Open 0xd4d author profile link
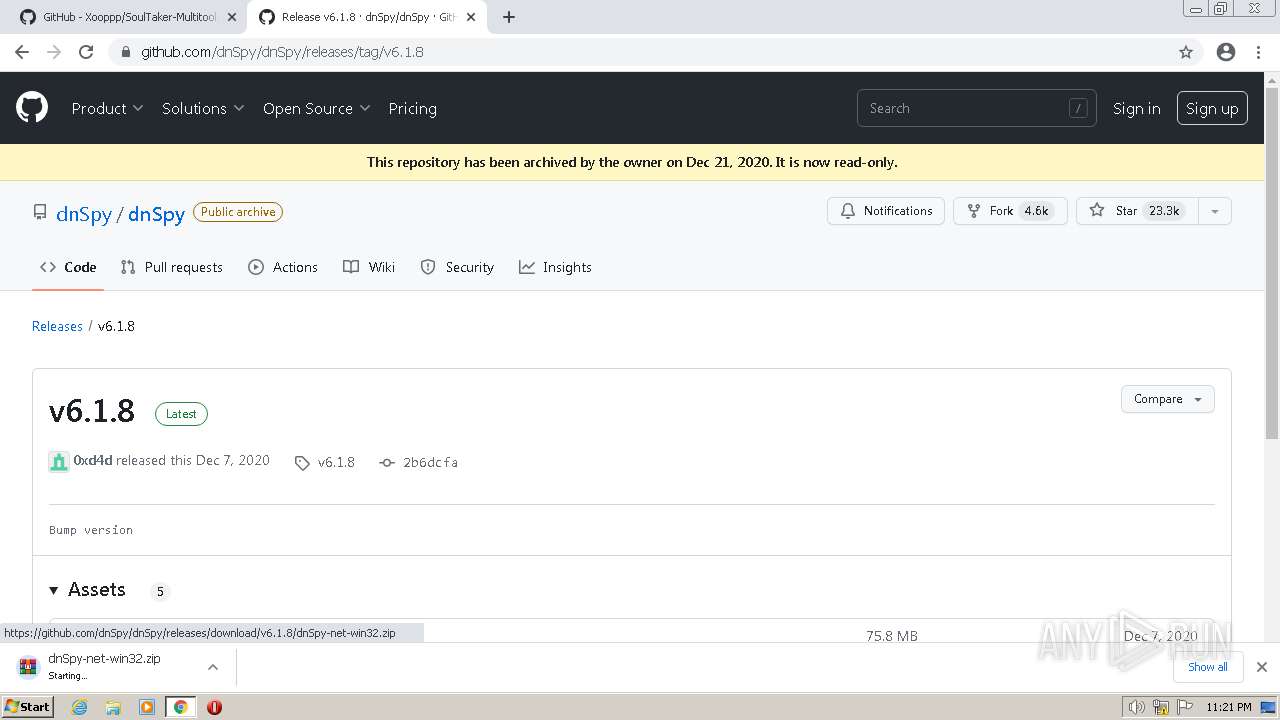The height and width of the screenshot is (720, 1280). tap(93, 460)
